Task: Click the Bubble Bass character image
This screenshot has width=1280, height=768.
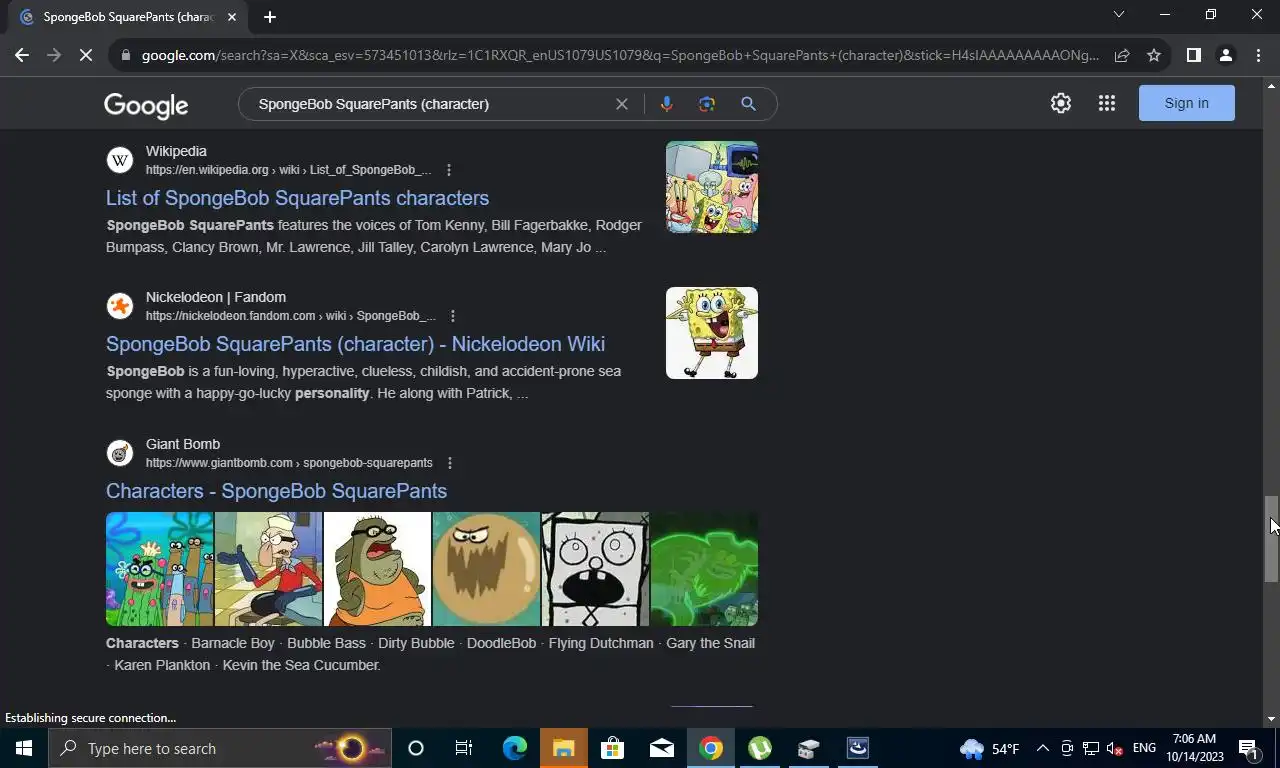Action: tap(377, 569)
